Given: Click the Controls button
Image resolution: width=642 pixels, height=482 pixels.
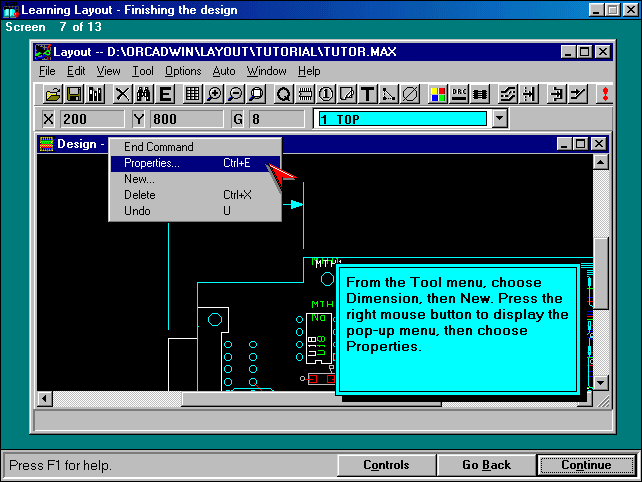Looking at the screenshot, I should 386,465.
